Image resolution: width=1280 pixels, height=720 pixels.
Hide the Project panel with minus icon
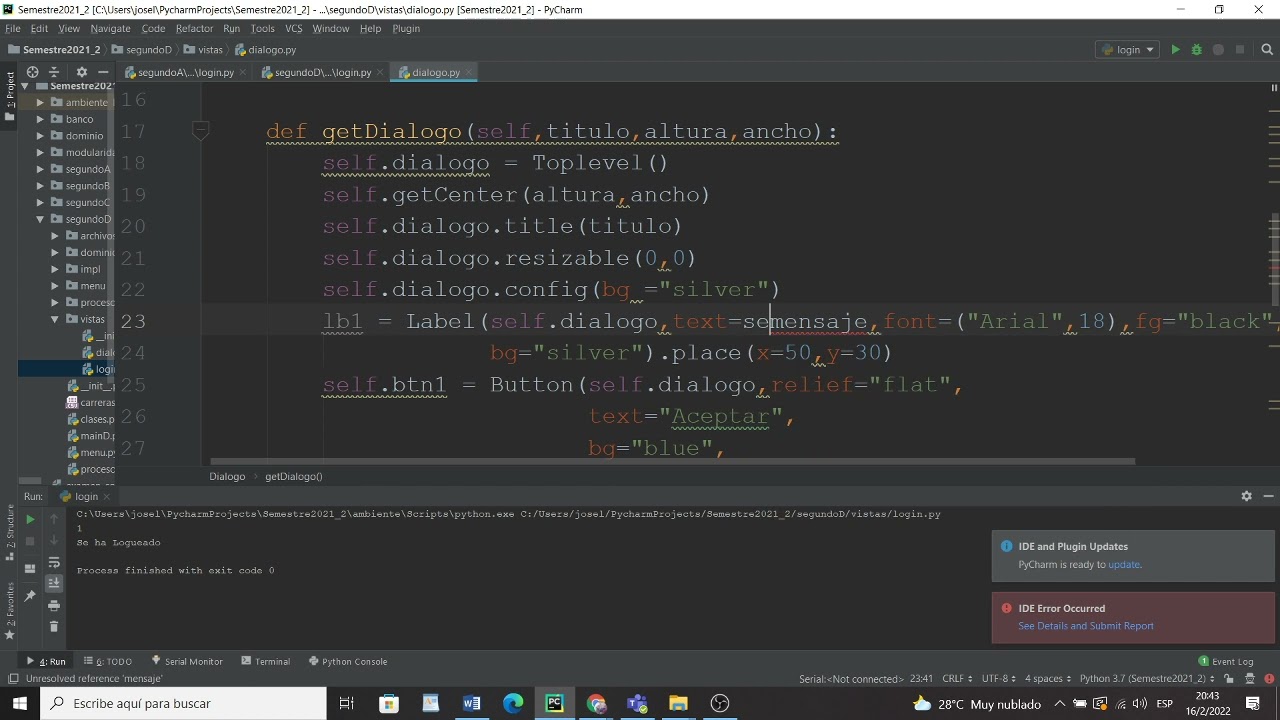tap(103, 72)
